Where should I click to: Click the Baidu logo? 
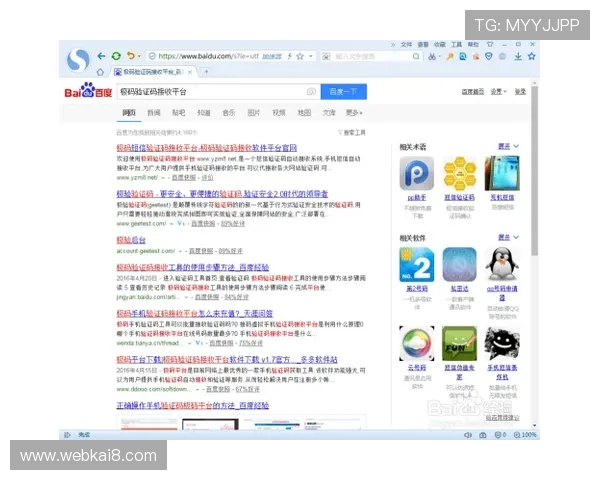(89, 92)
